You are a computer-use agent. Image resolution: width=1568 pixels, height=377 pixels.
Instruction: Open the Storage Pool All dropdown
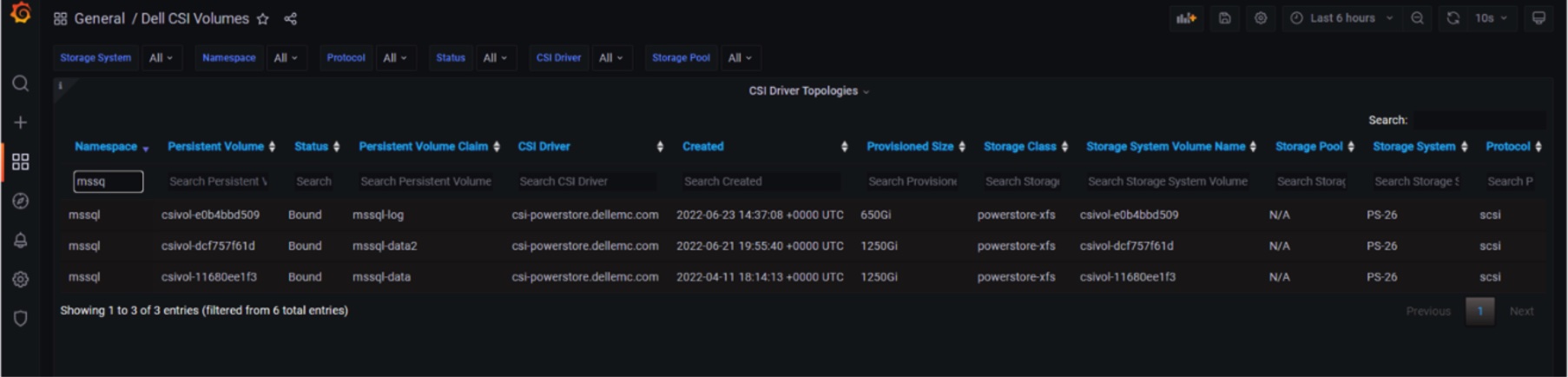pyautogui.click(x=740, y=57)
